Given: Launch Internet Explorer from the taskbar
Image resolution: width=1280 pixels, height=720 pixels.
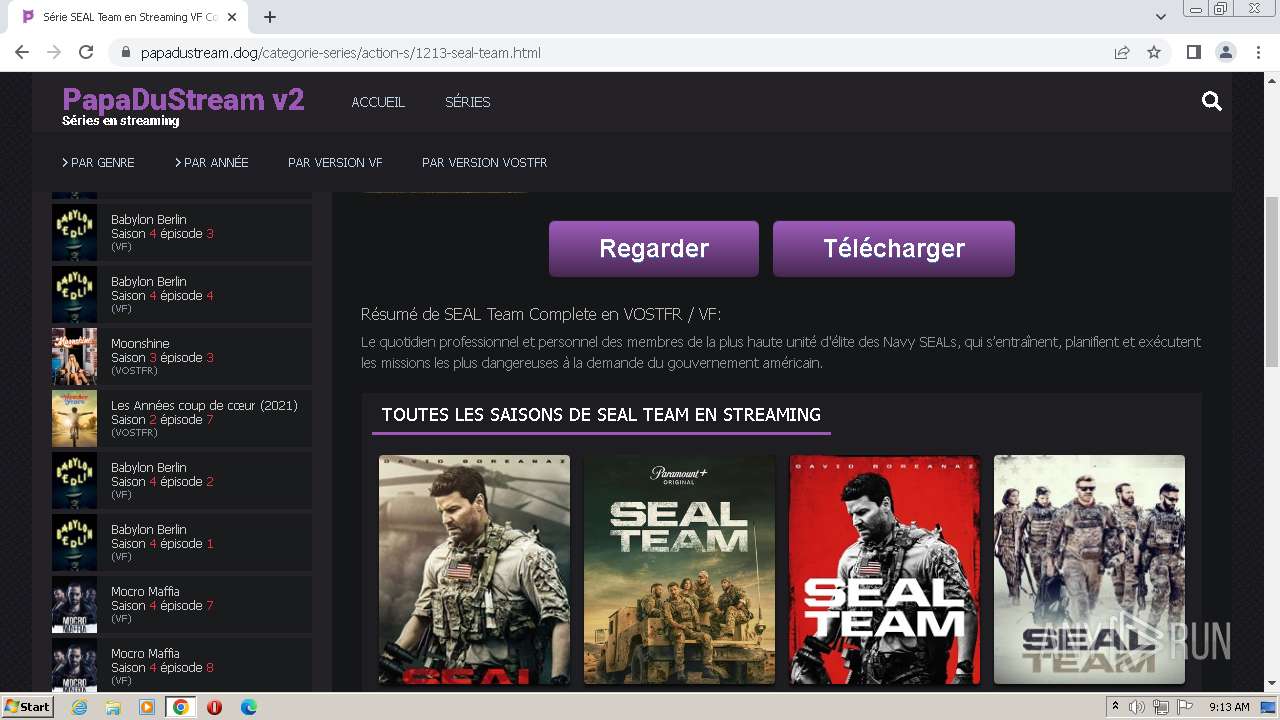Looking at the screenshot, I should pos(80,707).
